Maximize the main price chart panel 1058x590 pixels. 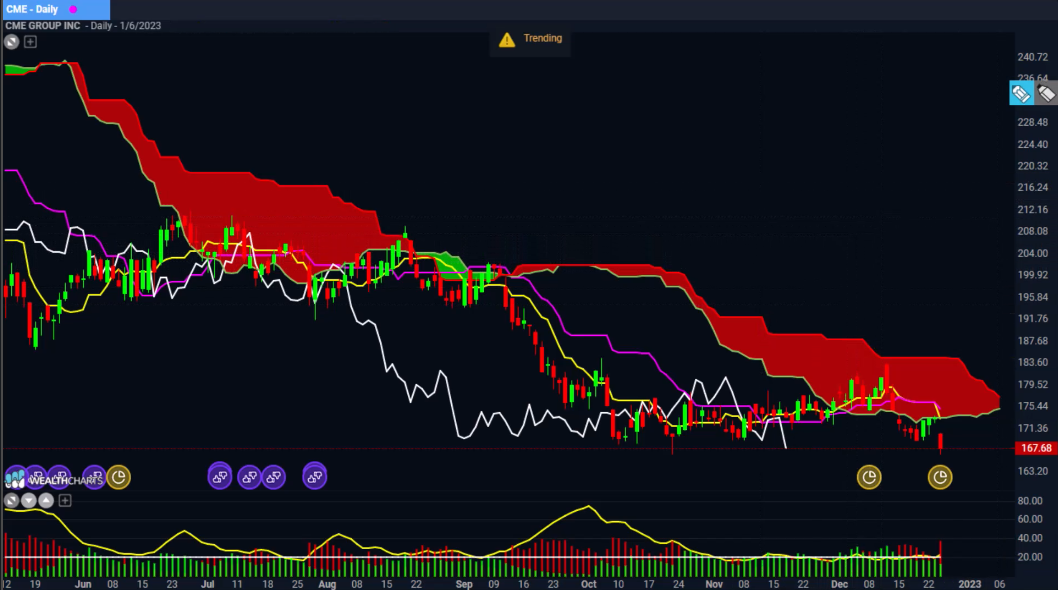[11, 42]
